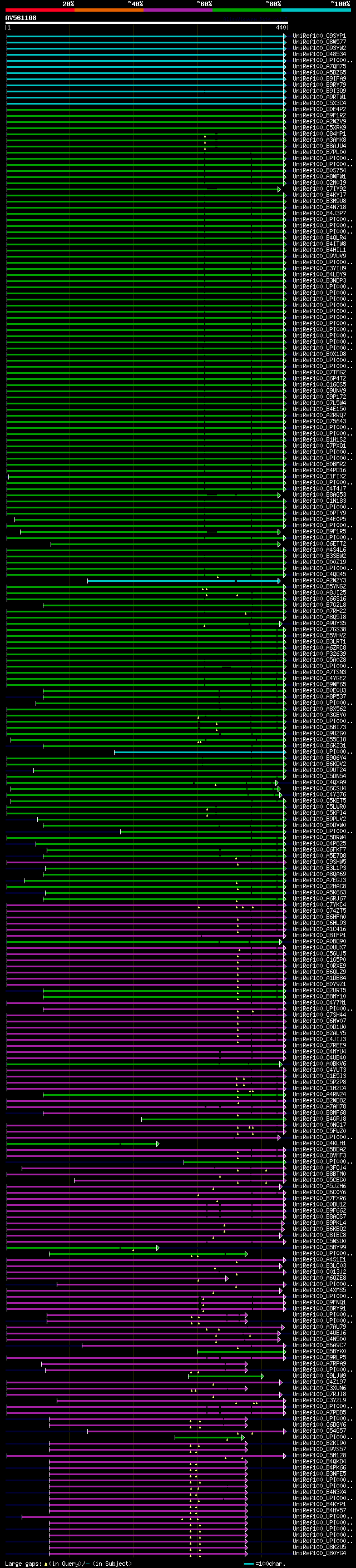Select hit label UniRef100_Q4Y7M1
This screenshot has width=356, height=1568.
tap(319, 1002)
